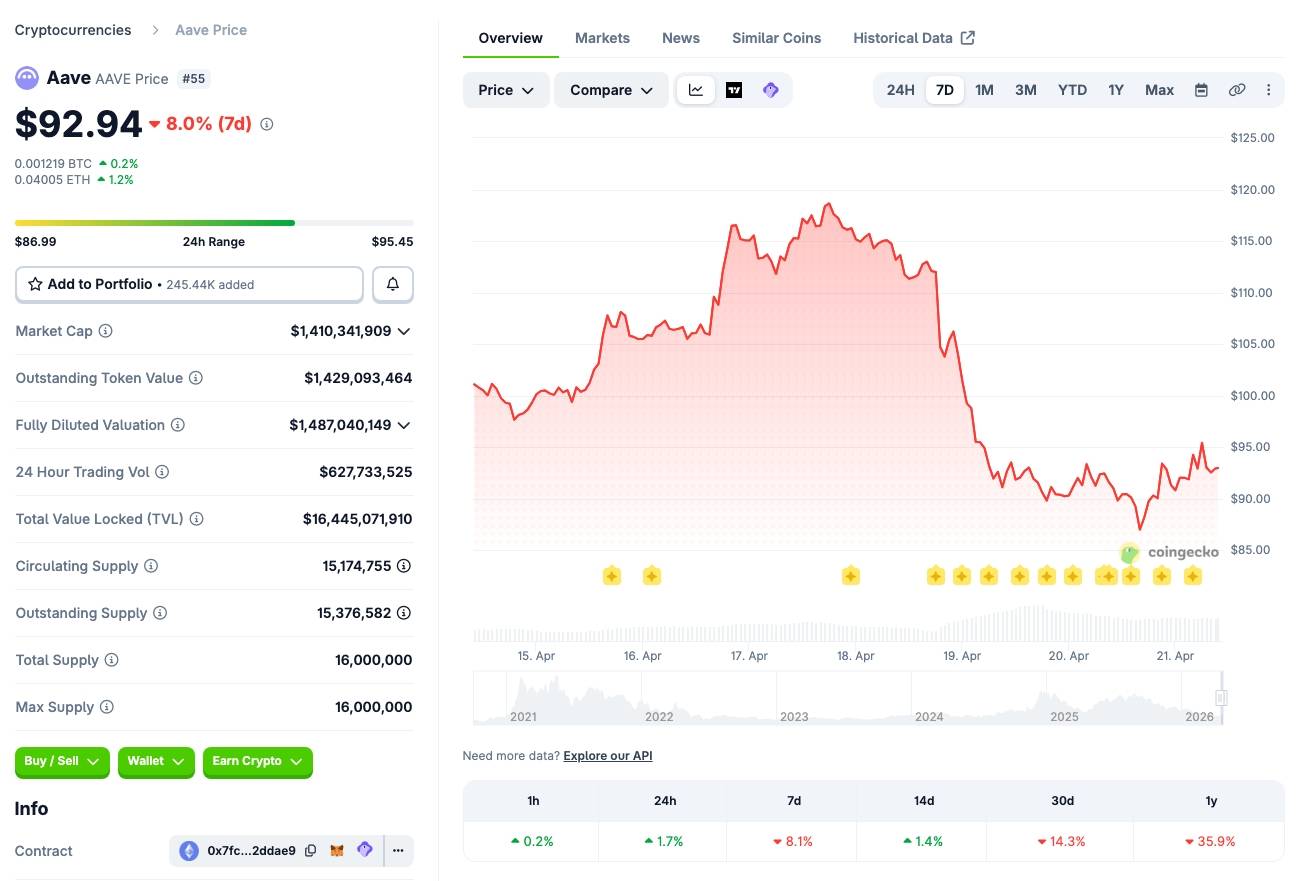The width and height of the screenshot is (1300, 881).
Task: Click the Explore our API link
Action: tap(607, 756)
